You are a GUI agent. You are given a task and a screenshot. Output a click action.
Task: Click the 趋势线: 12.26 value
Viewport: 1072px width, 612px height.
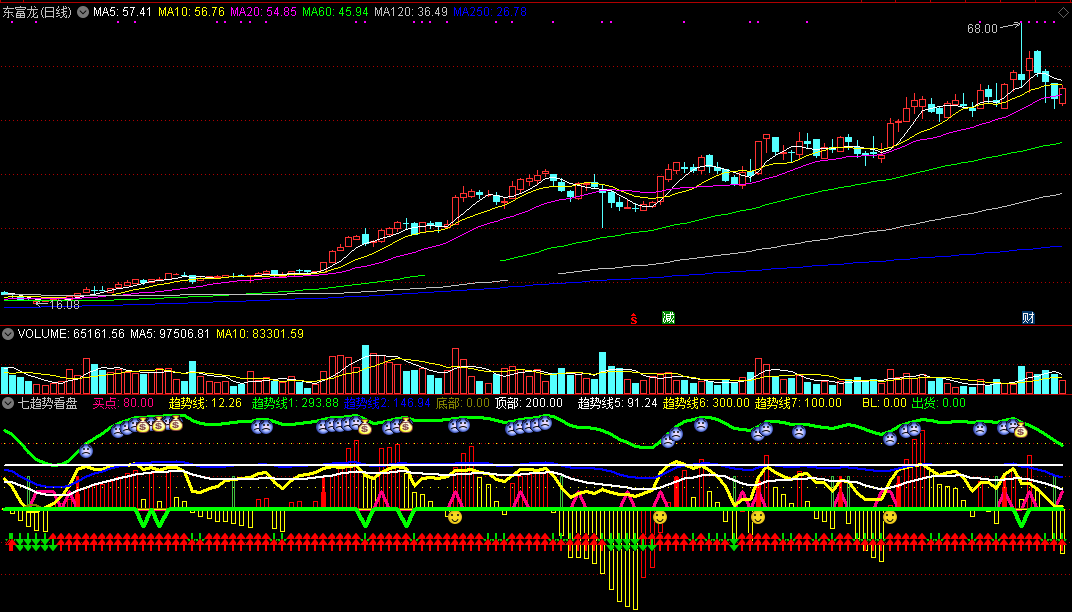(205, 403)
